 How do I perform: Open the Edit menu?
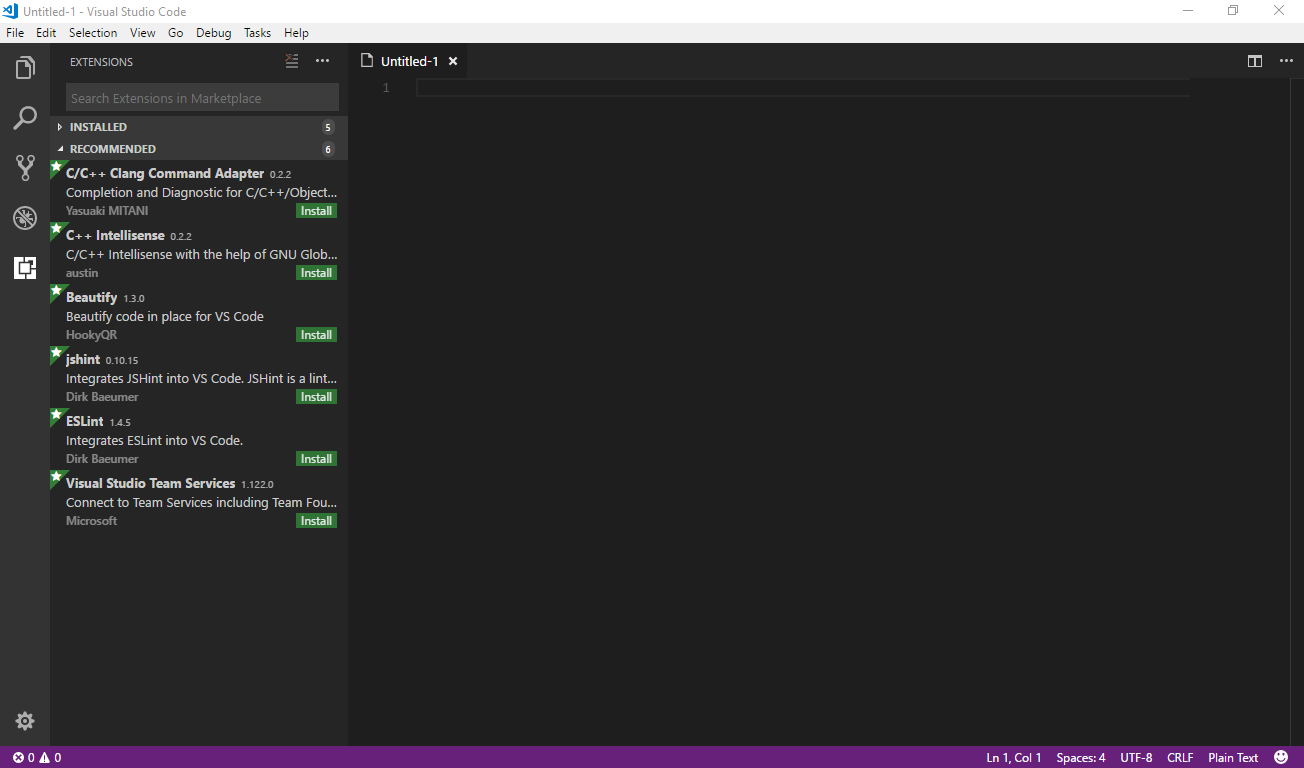pyautogui.click(x=46, y=33)
